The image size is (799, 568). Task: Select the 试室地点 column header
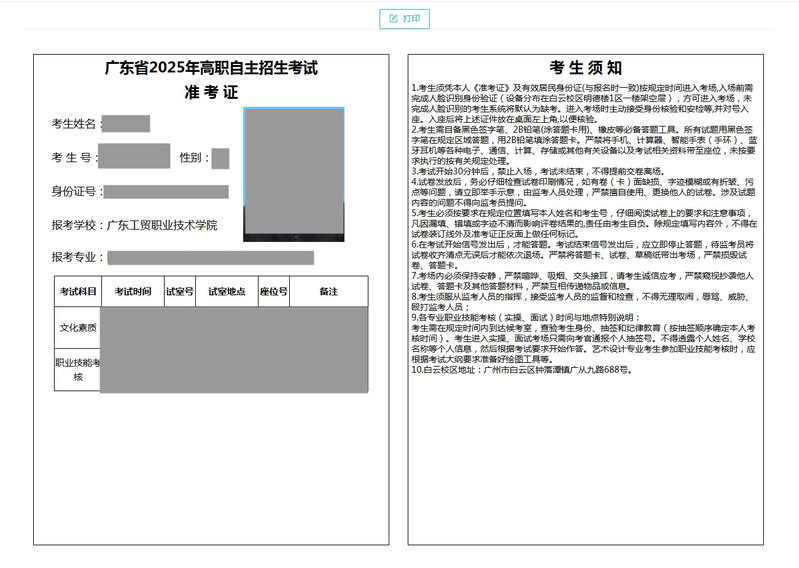click(227, 292)
